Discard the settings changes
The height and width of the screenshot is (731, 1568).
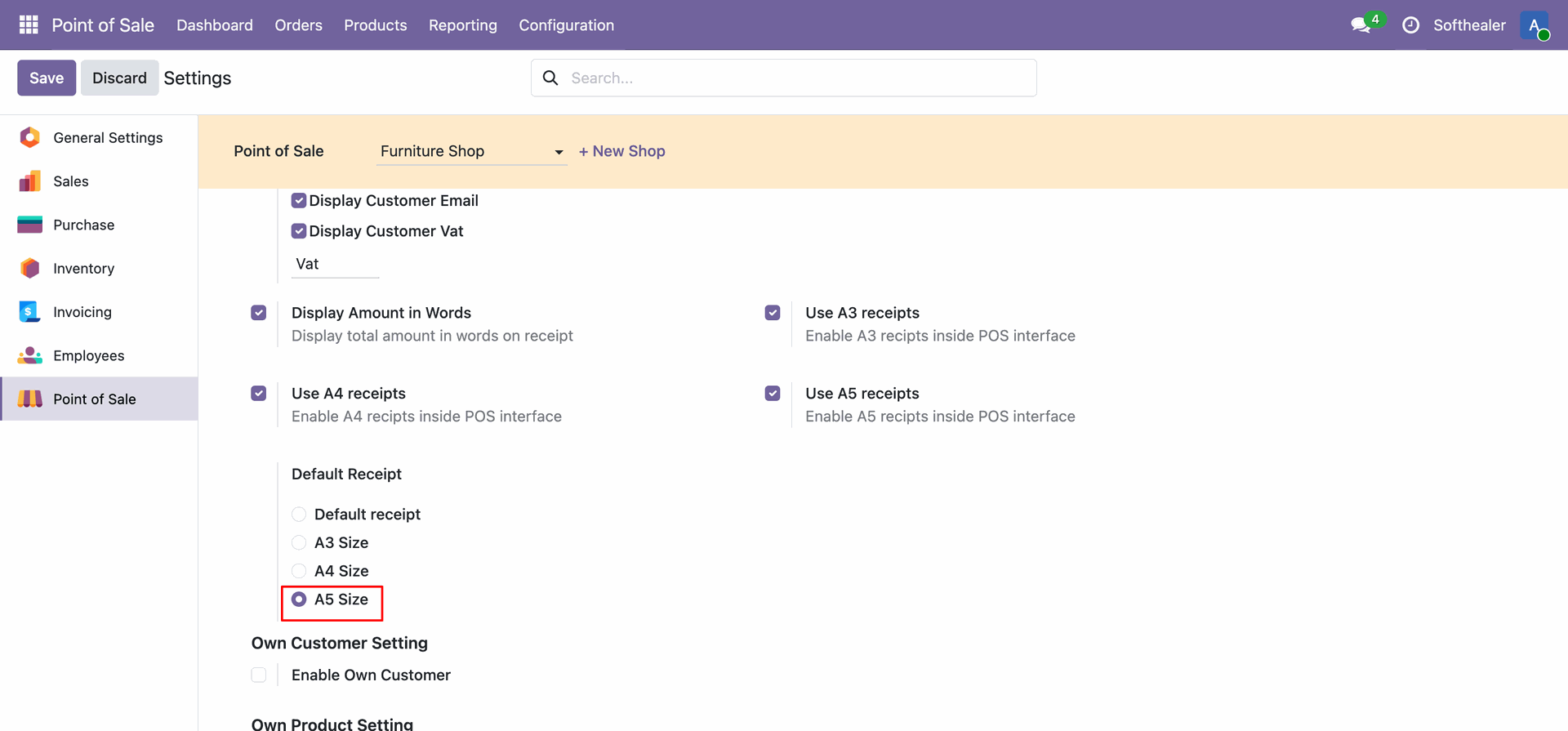point(119,78)
